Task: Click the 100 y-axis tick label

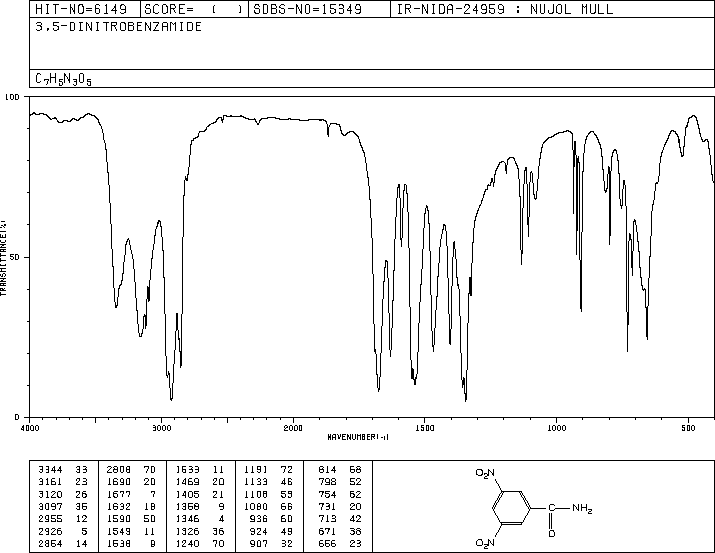Action: pyautogui.click(x=12, y=97)
